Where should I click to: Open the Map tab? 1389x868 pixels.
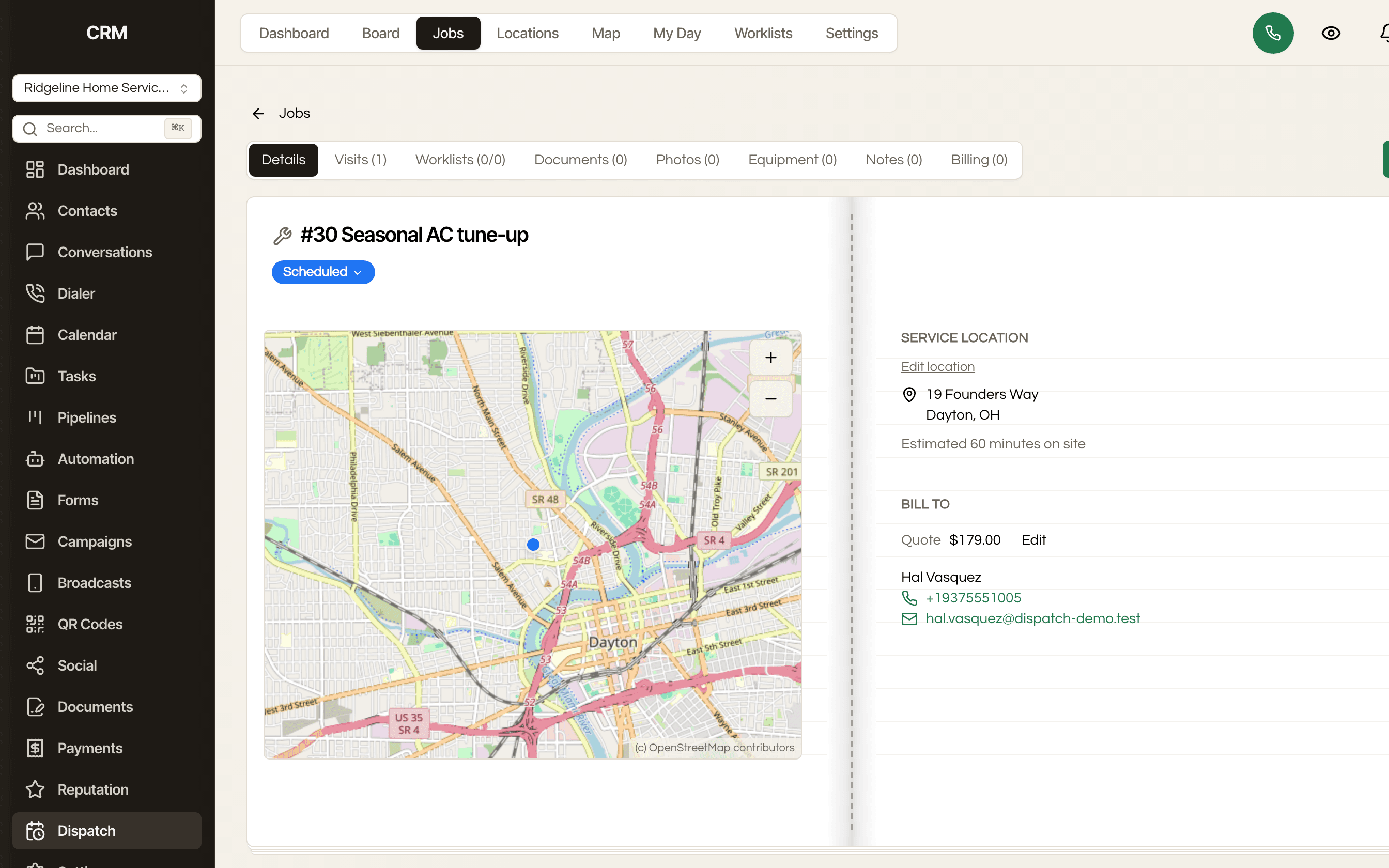pos(606,33)
